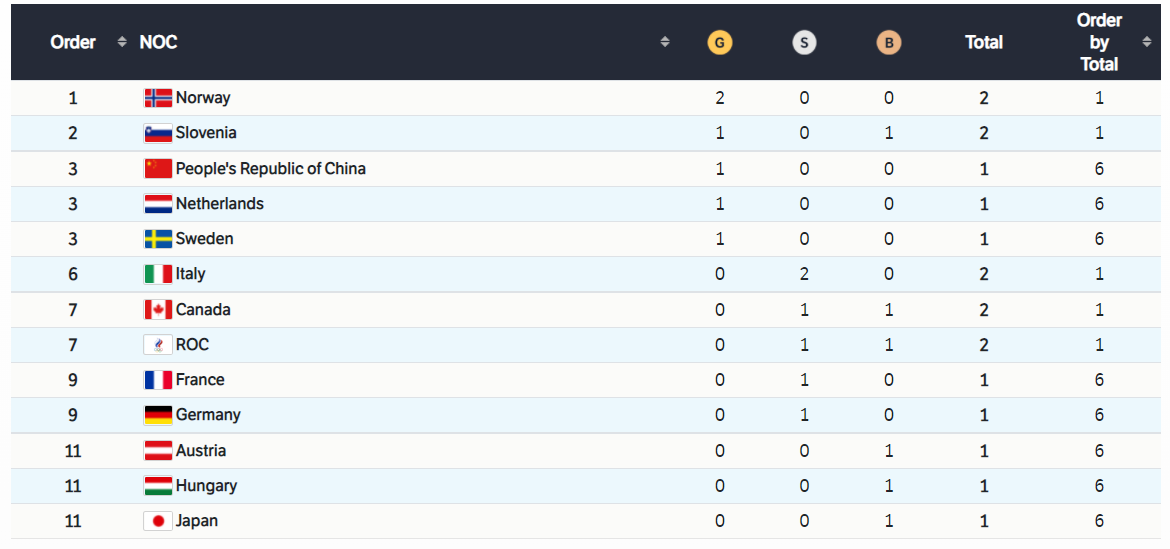Open the Netherlands country link

219,204
